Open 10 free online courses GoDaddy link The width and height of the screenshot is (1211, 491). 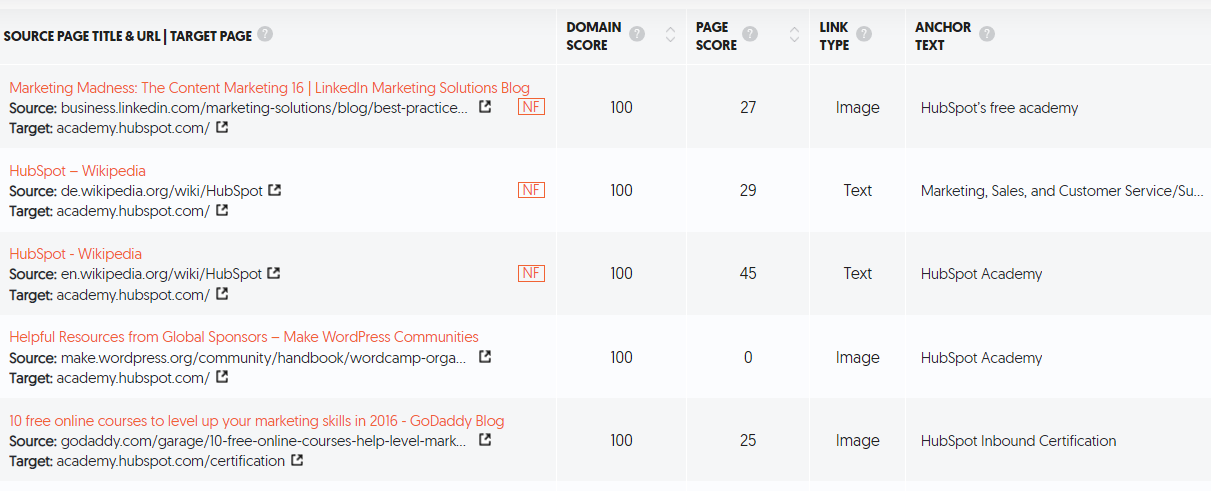pyautogui.click(x=257, y=421)
